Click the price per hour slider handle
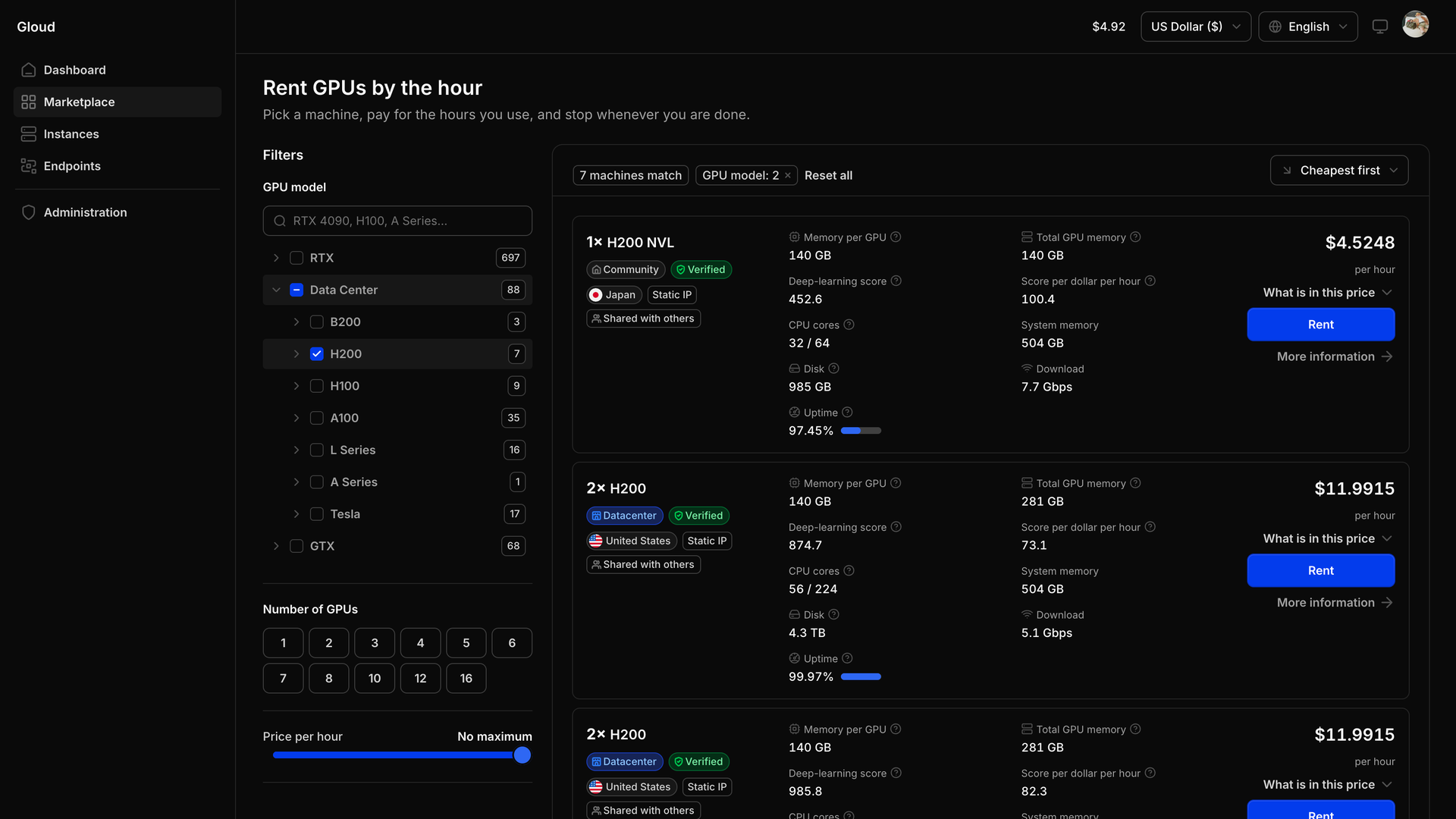This screenshot has width=1456, height=819. point(522,755)
